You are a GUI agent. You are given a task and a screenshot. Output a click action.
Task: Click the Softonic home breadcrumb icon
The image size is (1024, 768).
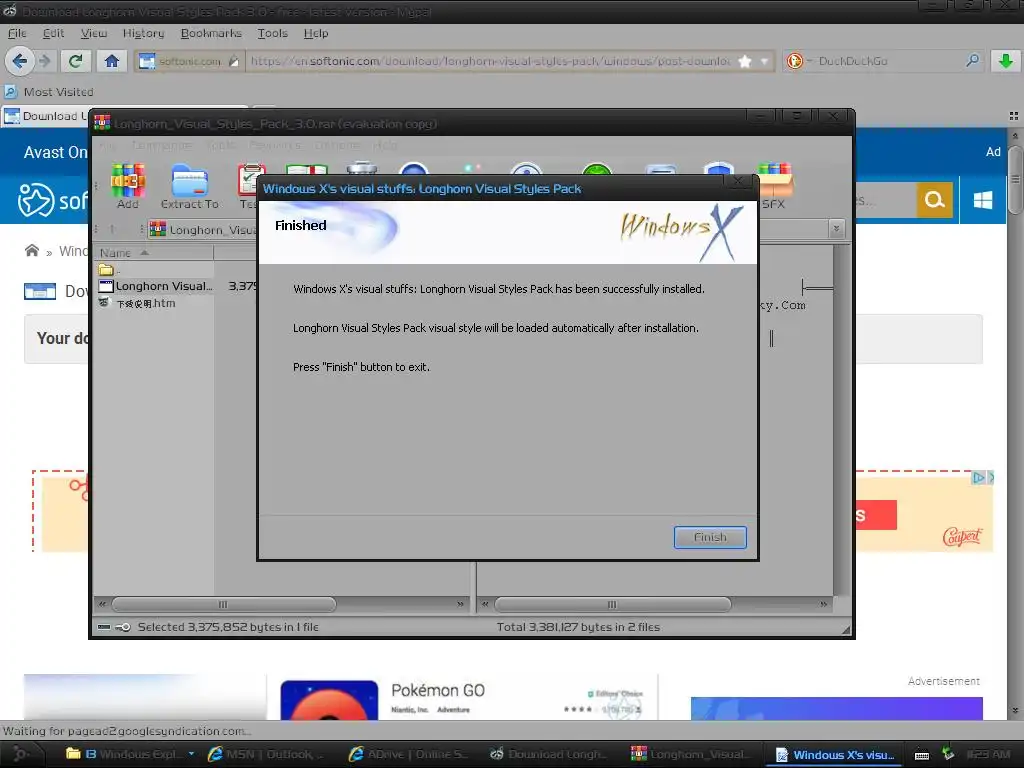[31, 251]
